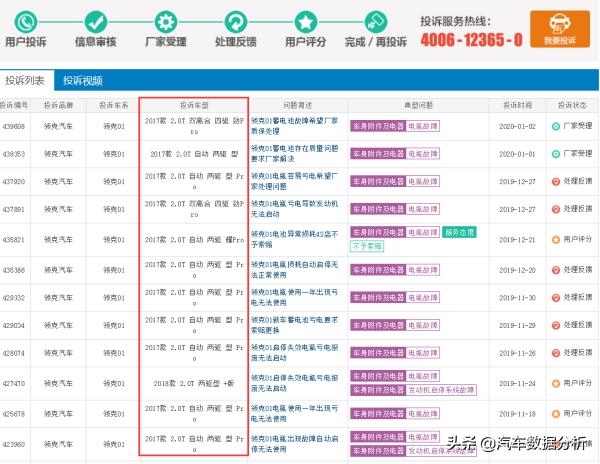Open the problem description link in row 428074
The height and width of the screenshot is (464, 600).
pyautogui.click(x=294, y=352)
